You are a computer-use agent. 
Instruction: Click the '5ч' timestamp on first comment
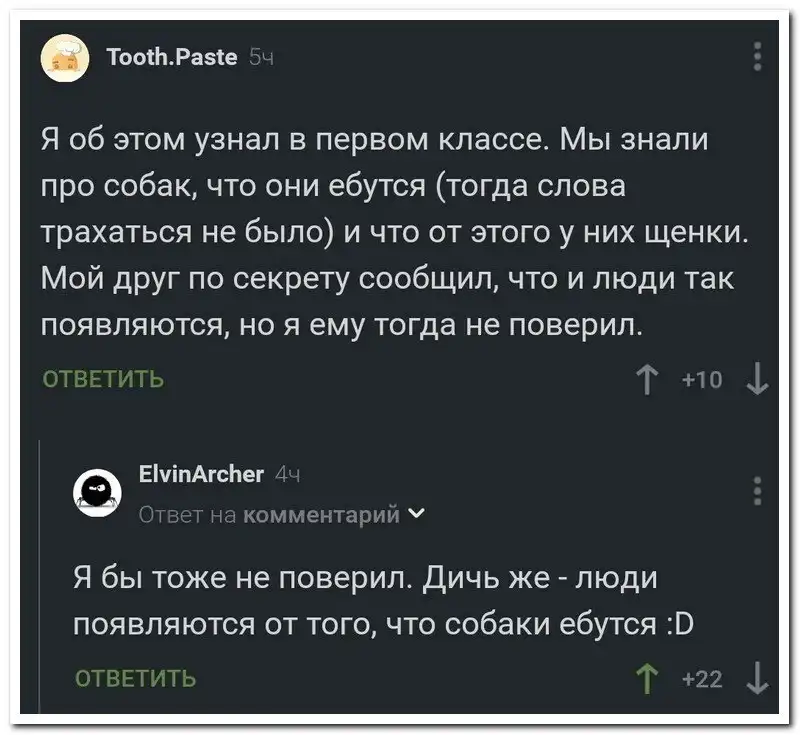260,59
